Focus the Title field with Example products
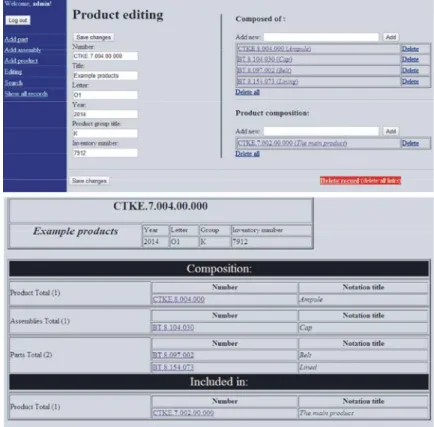Viewport: 434px width, 427px height. (x=105, y=76)
